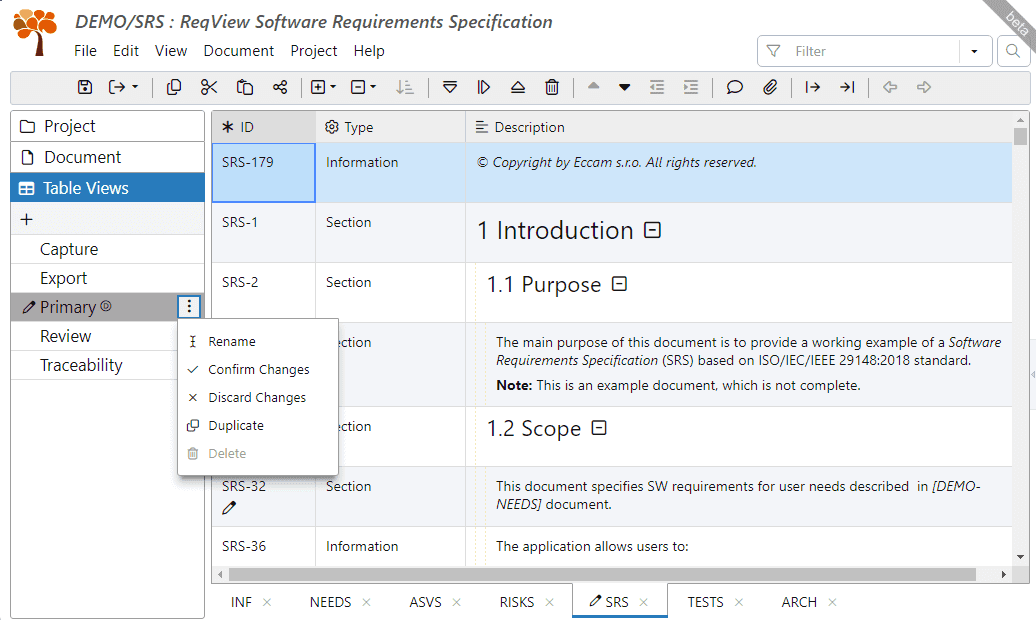
Task: Close the INF tab
Action: click(x=267, y=602)
